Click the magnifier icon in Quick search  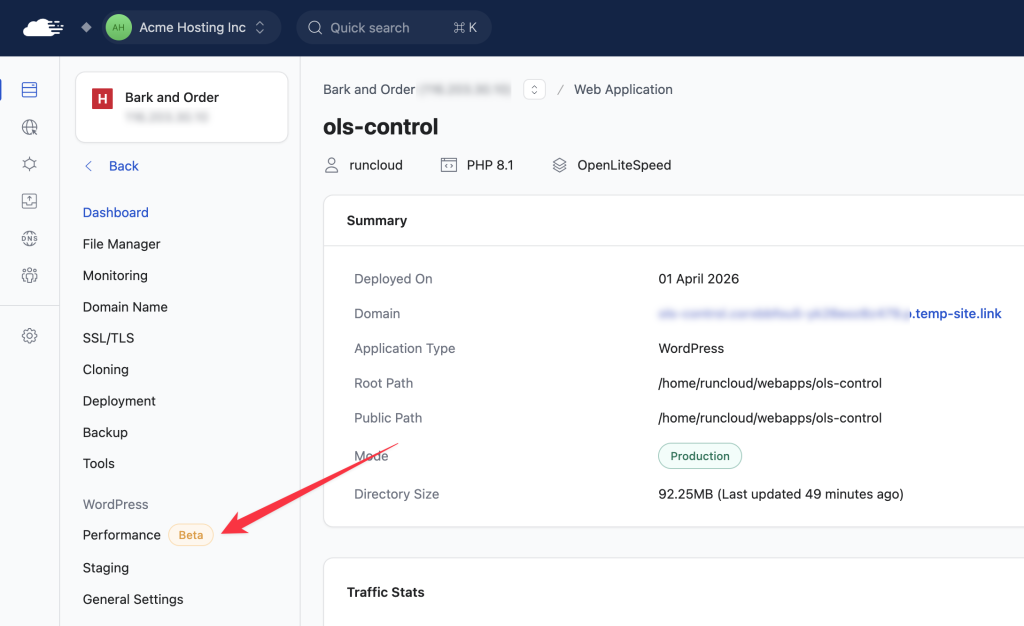[315, 27]
